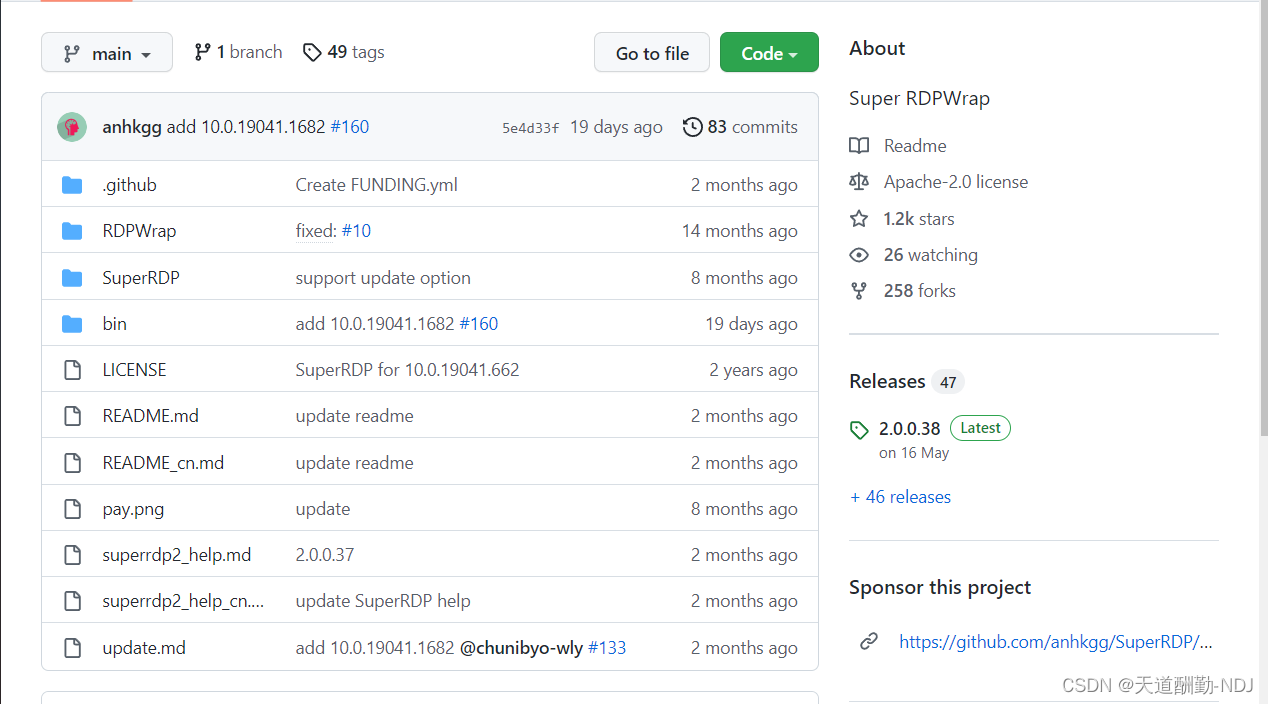Click the folder icon for bin
Screen dimensions: 1268x704
72,324
